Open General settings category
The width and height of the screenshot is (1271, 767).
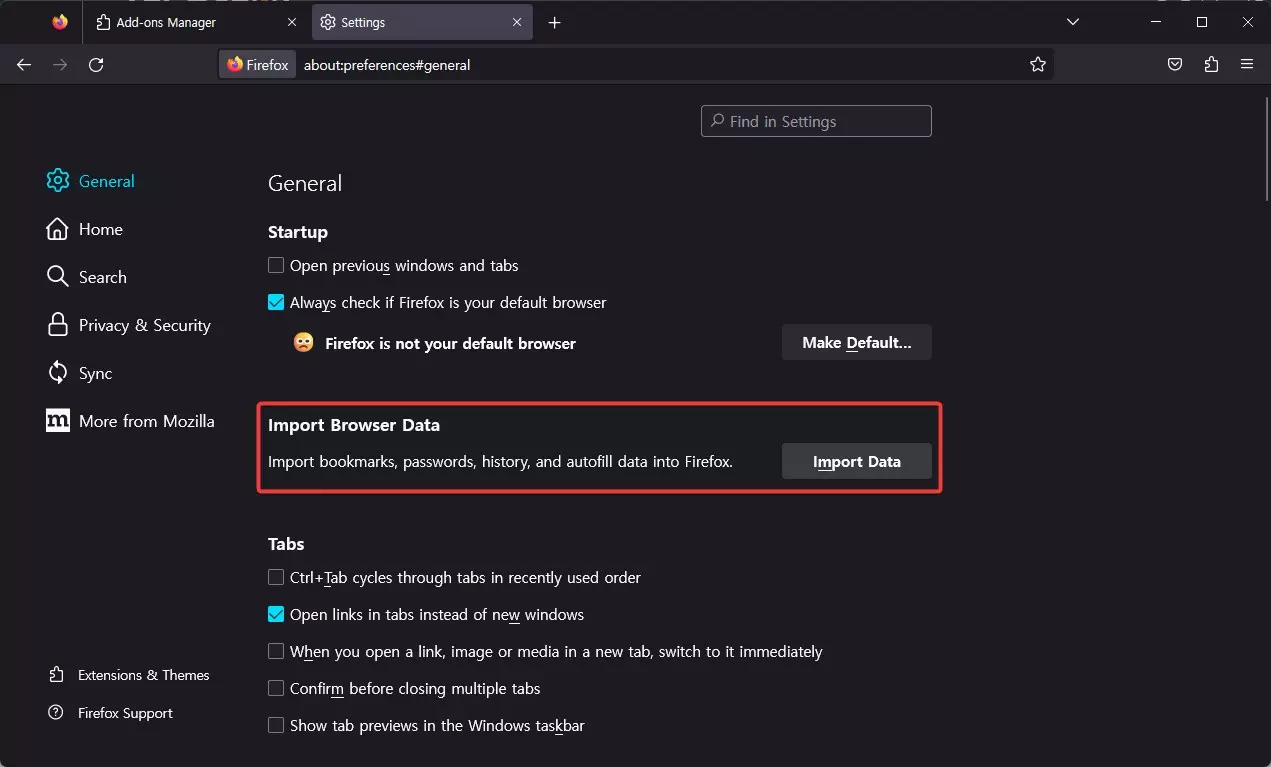coord(91,181)
